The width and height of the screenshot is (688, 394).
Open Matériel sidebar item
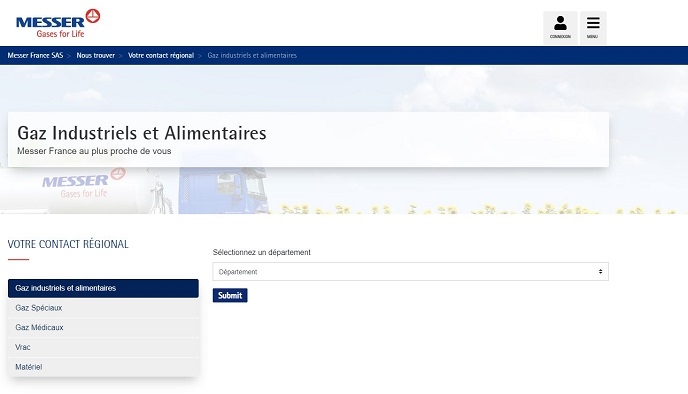tap(103, 367)
